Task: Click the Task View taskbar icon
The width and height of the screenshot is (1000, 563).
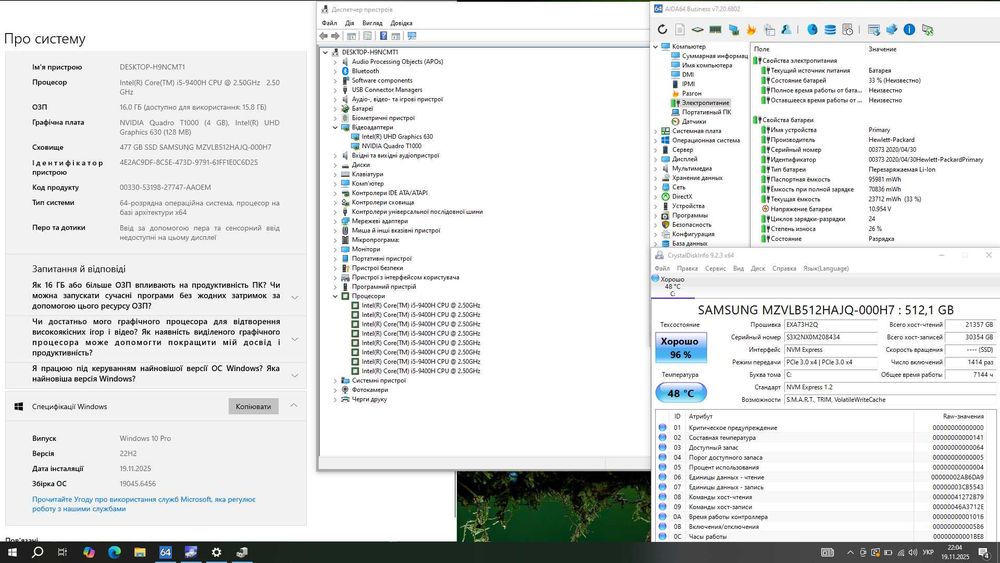Action: (x=62, y=552)
